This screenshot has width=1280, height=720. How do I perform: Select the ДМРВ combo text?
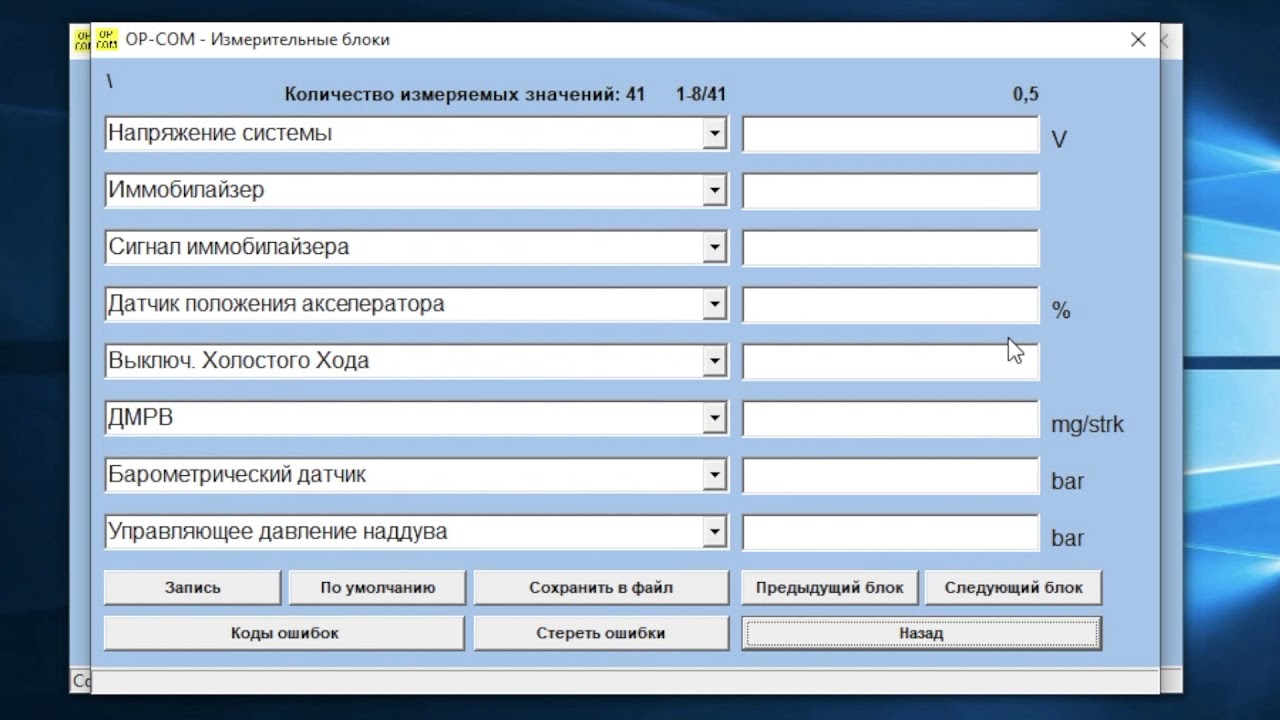coord(141,418)
